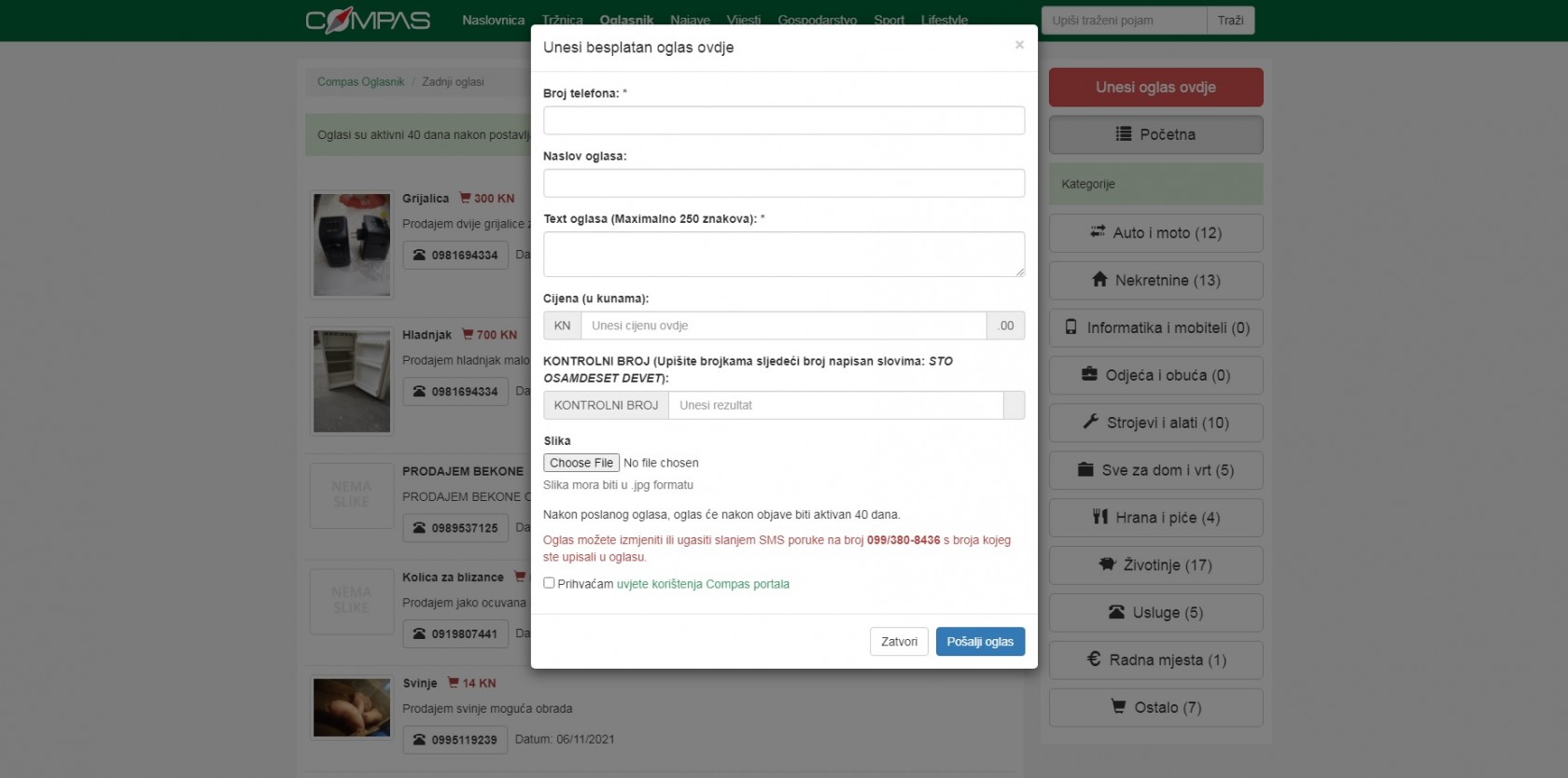Click into the Naslov oglasa field
The height and width of the screenshot is (778, 1568).
[783, 183]
